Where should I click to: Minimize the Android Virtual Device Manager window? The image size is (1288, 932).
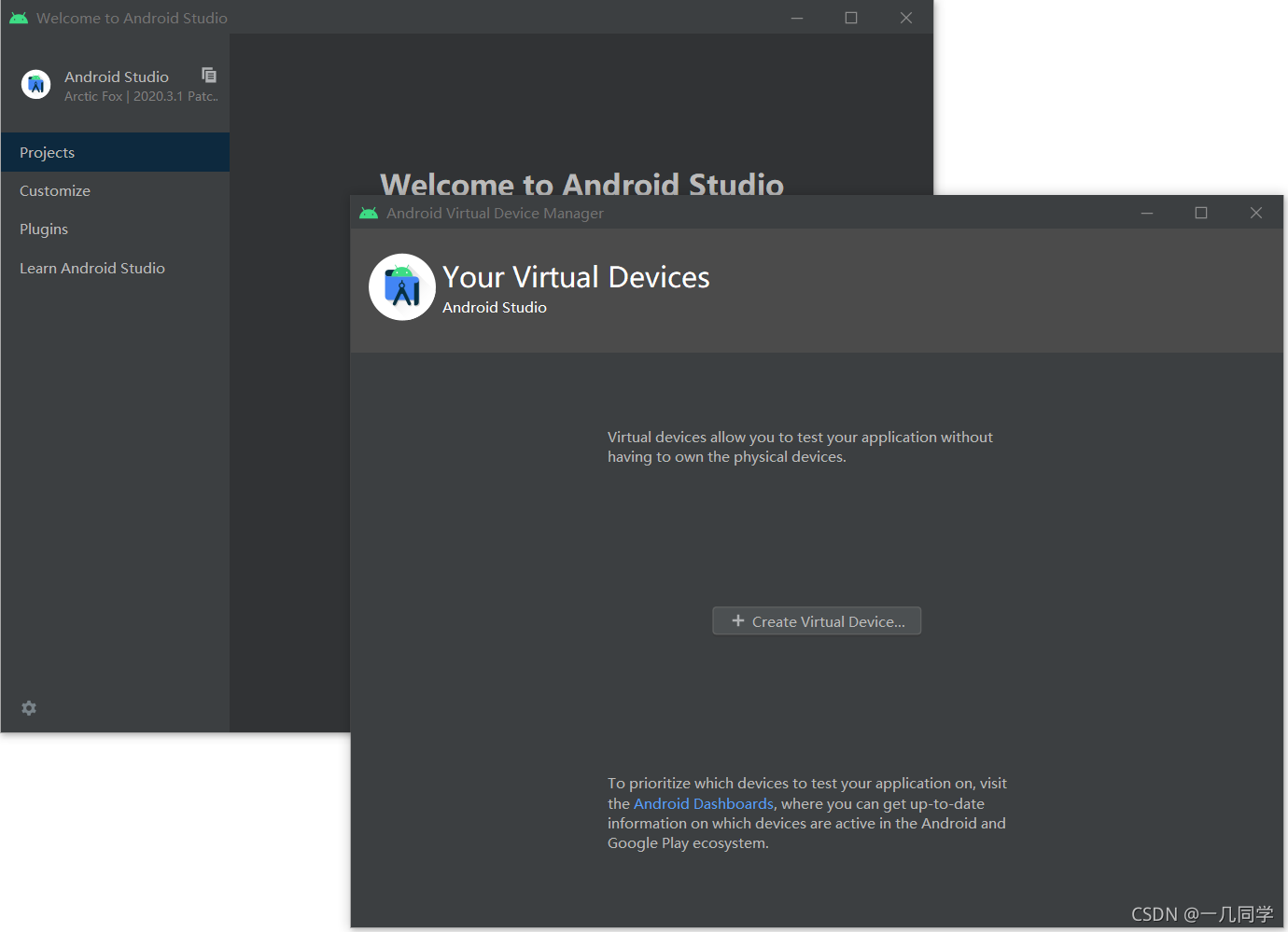click(x=1147, y=213)
